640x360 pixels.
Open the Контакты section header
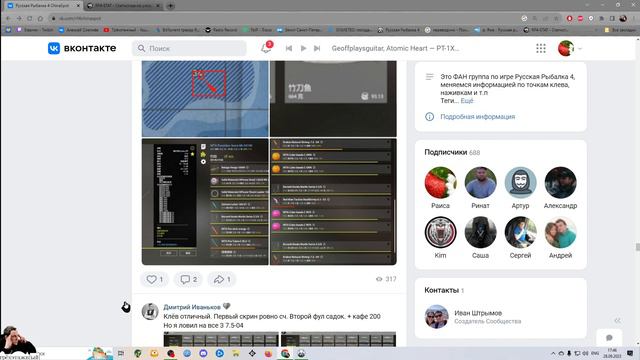pyautogui.click(x=444, y=290)
